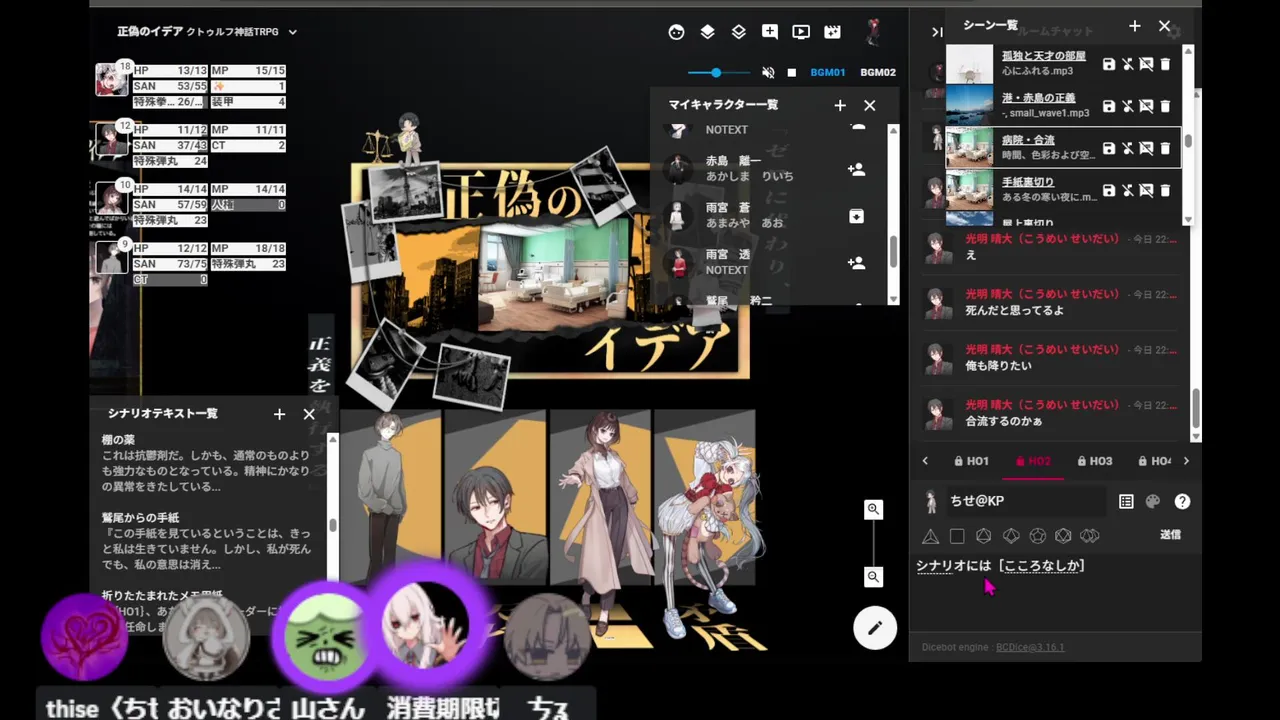The width and height of the screenshot is (1280, 720).
Task: Click the pencil edit floating button
Action: coord(875,628)
